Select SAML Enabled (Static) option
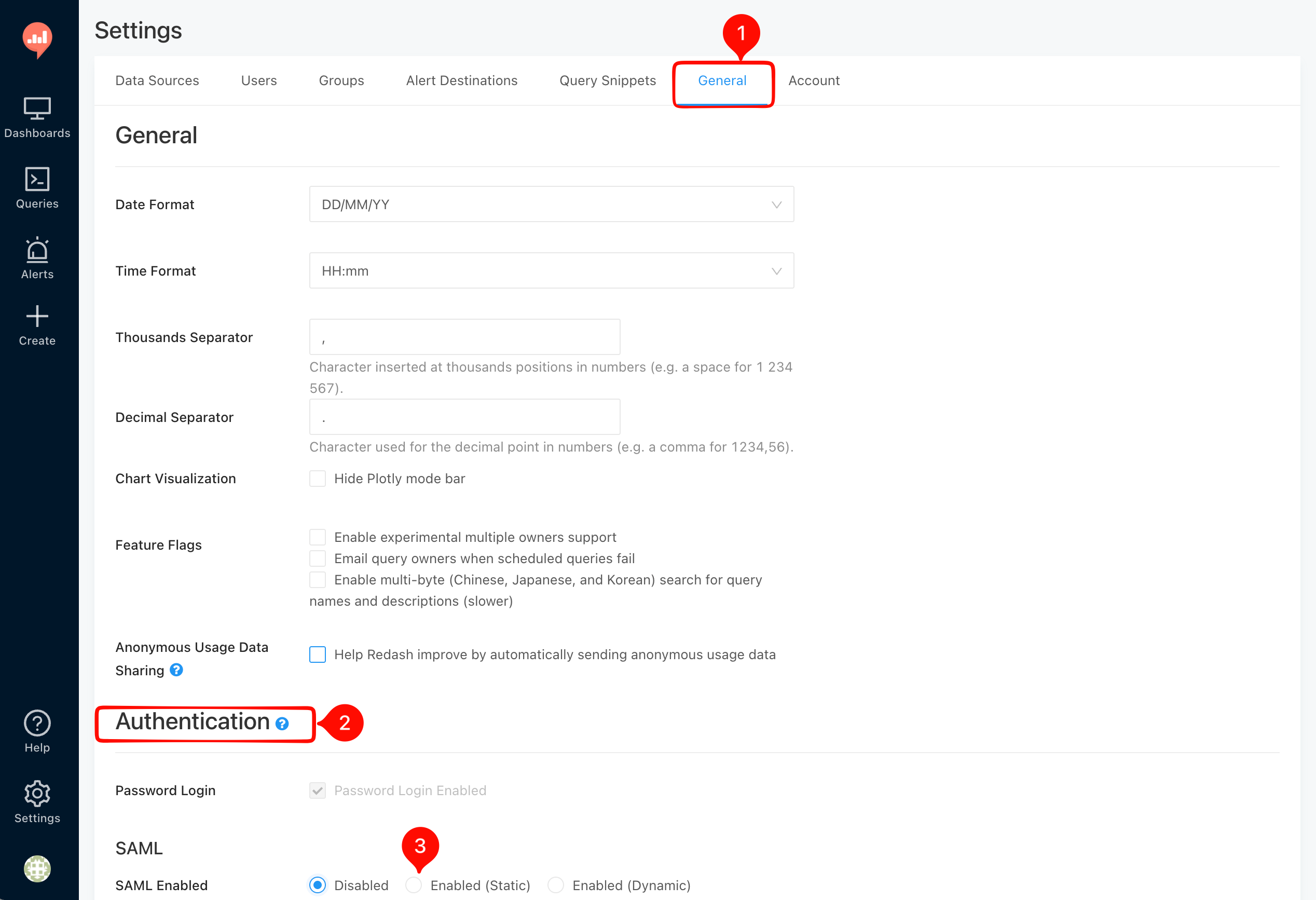The height and width of the screenshot is (900, 1316). [x=414, y=885]
